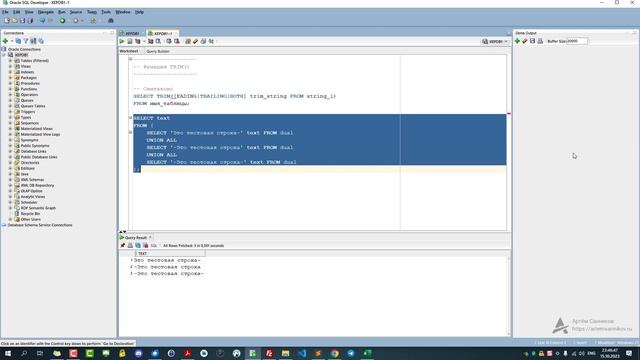Click the Commit icon in worksheet toolbar

click(x=169, y=41)
